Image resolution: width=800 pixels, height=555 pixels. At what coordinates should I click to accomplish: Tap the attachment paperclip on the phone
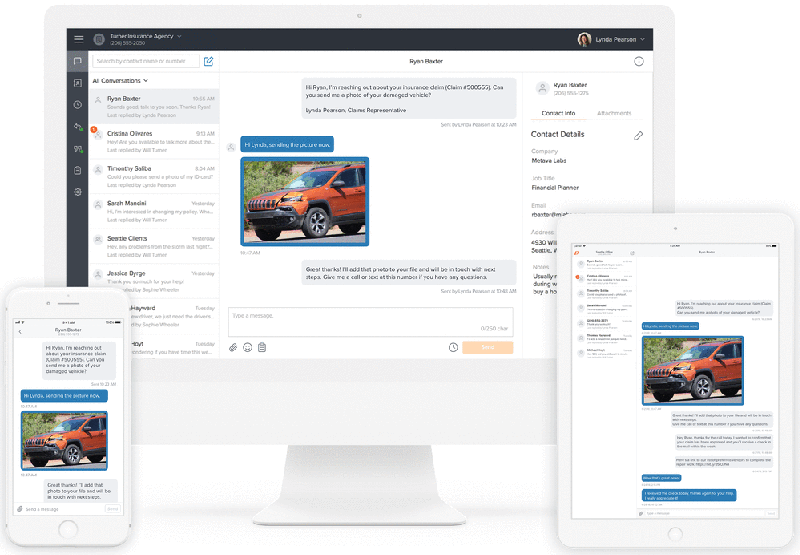pyautogui.click(x=20, y=509)
